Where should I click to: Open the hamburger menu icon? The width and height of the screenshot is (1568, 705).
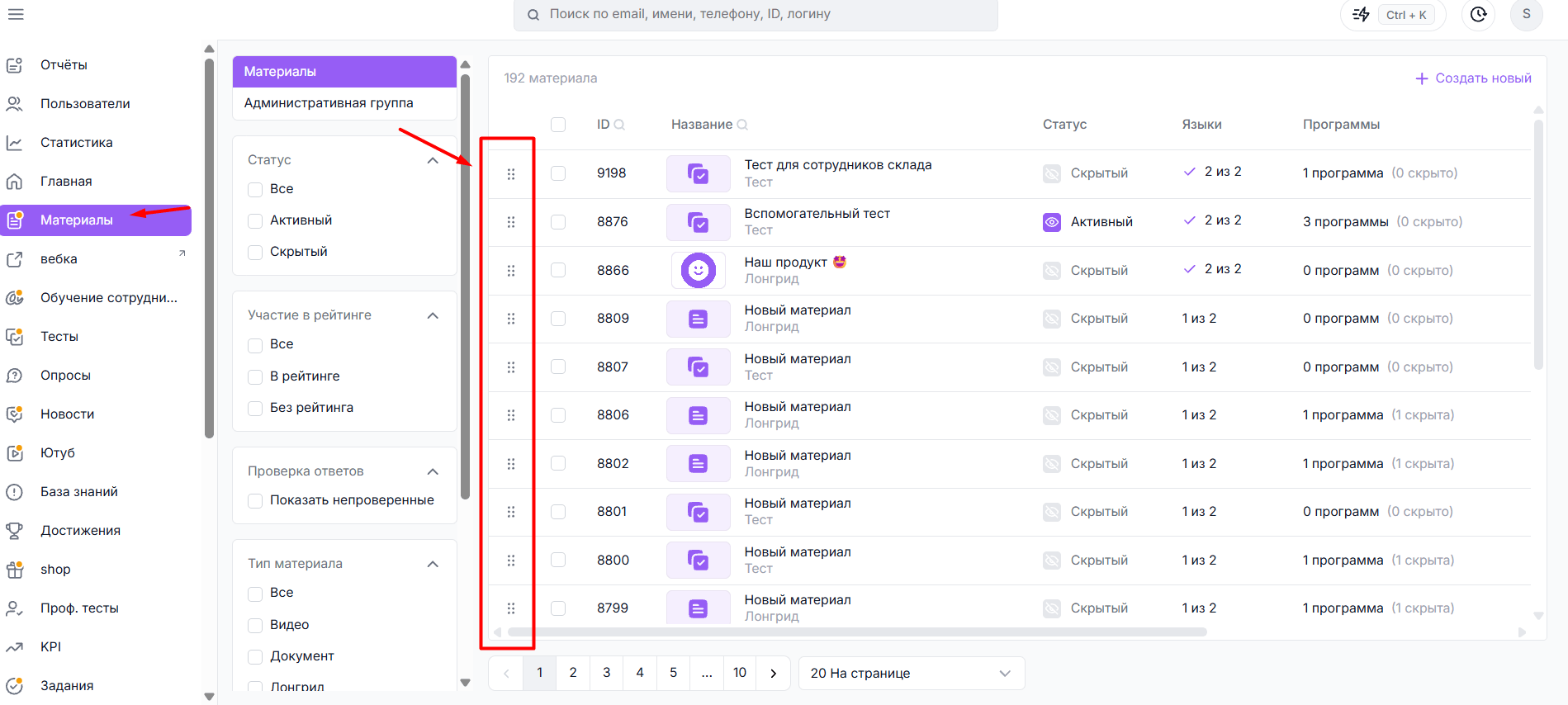(x=16, y=14)
